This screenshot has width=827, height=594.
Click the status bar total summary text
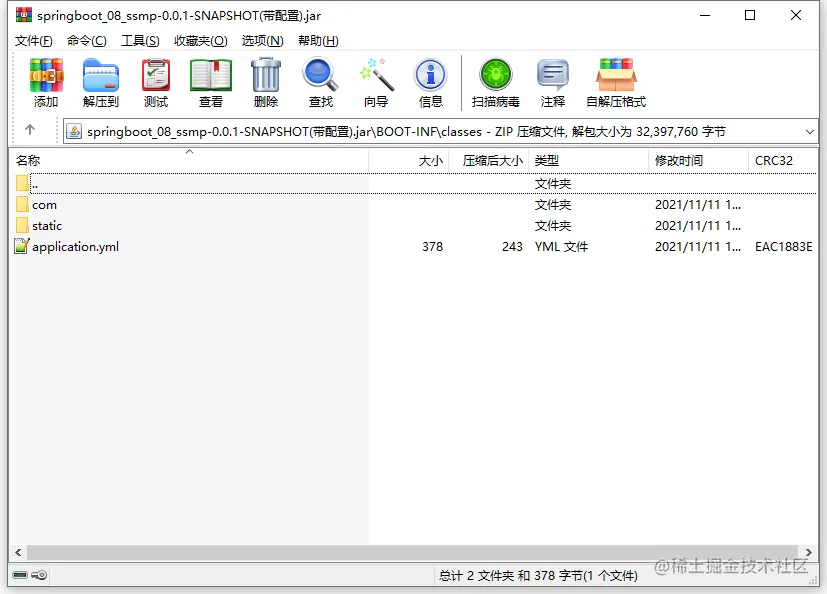[x=538, y=576]
